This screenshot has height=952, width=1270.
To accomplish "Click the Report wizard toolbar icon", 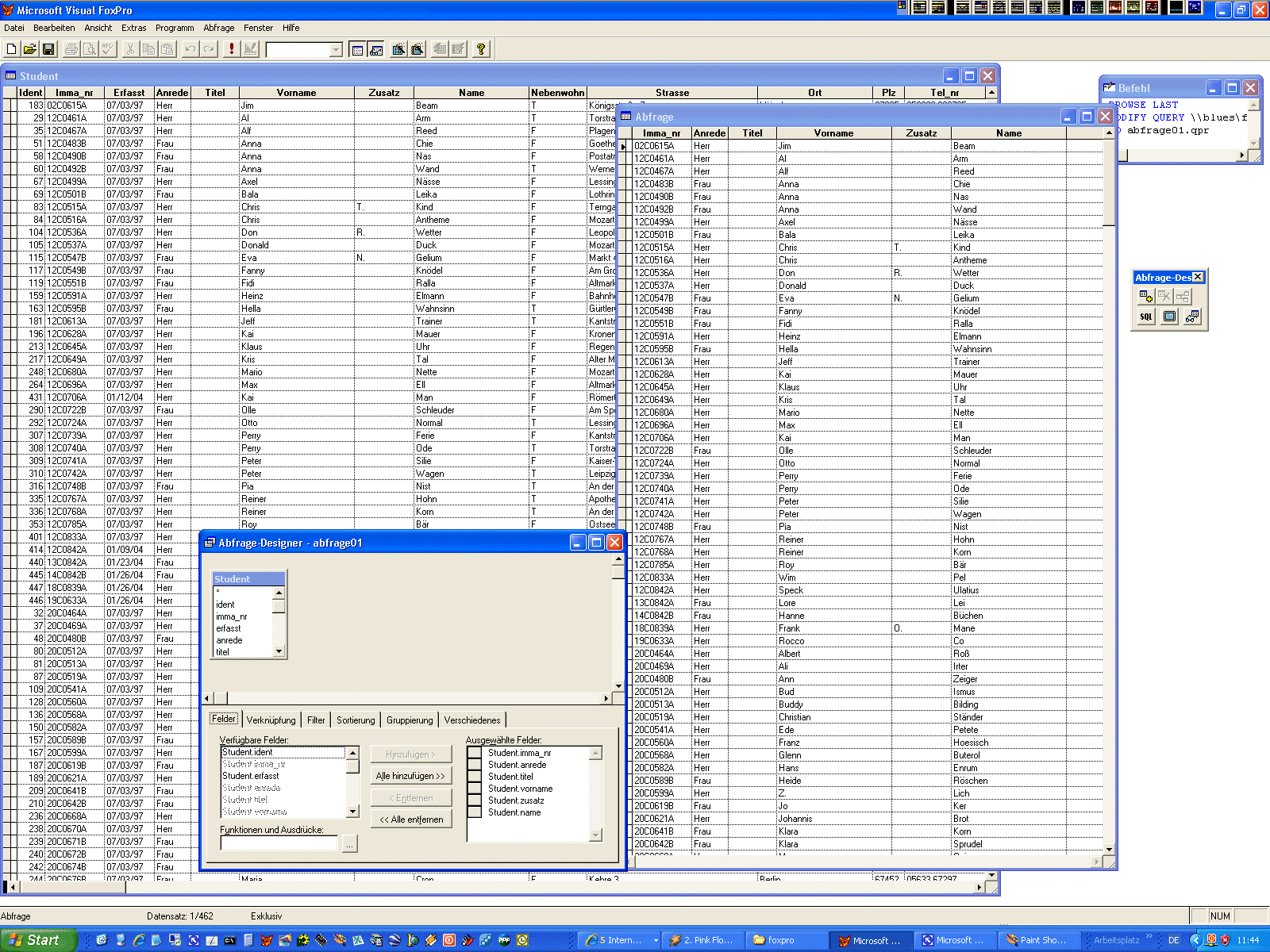I will [x=417, y=49].
